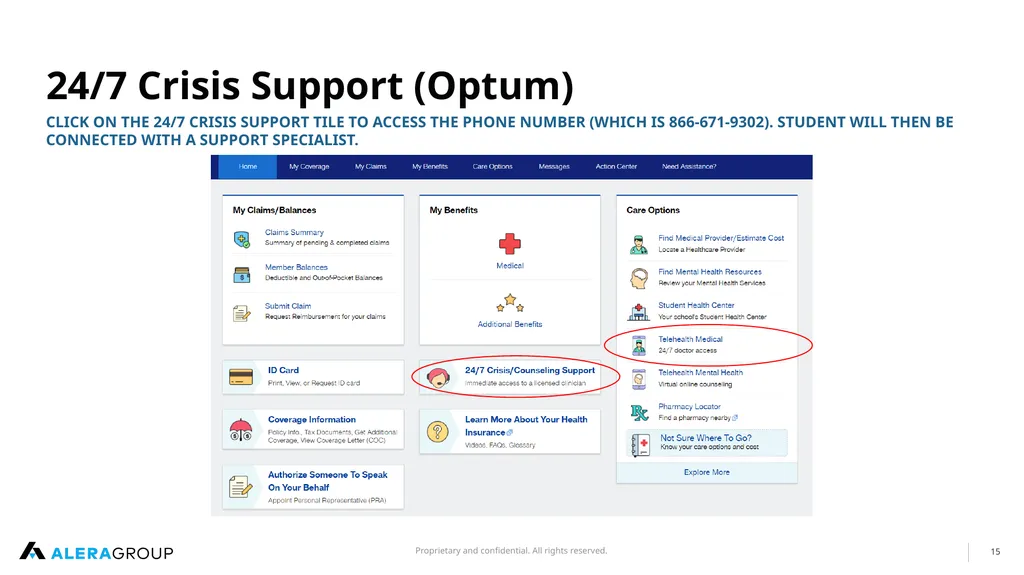The width and height of the screenshot is (1024, 575).
Task: Click the Explore More button
Action: coord(707,472)
